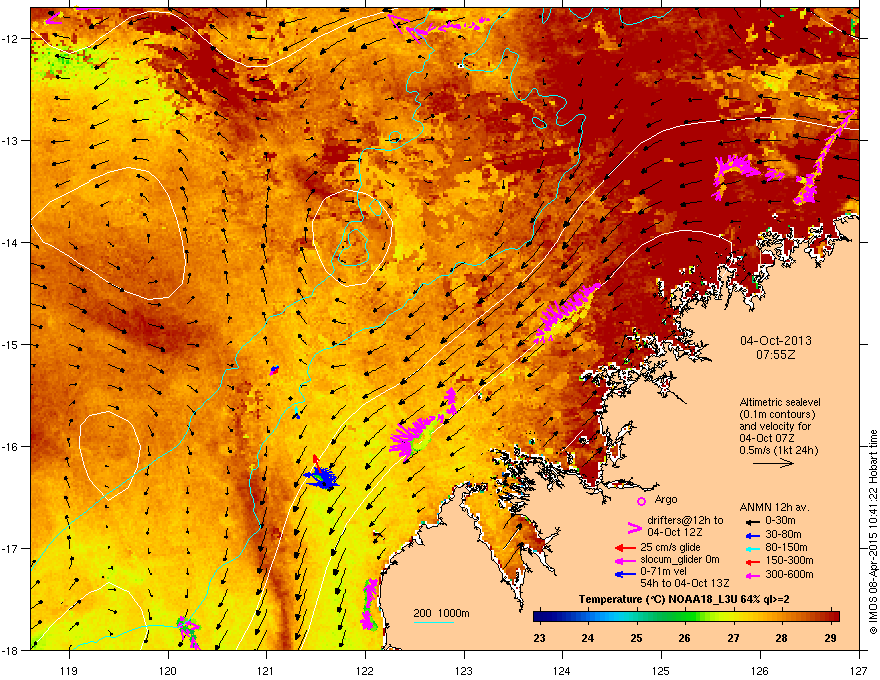Click the latitude axis label -18

pos(10,651)
